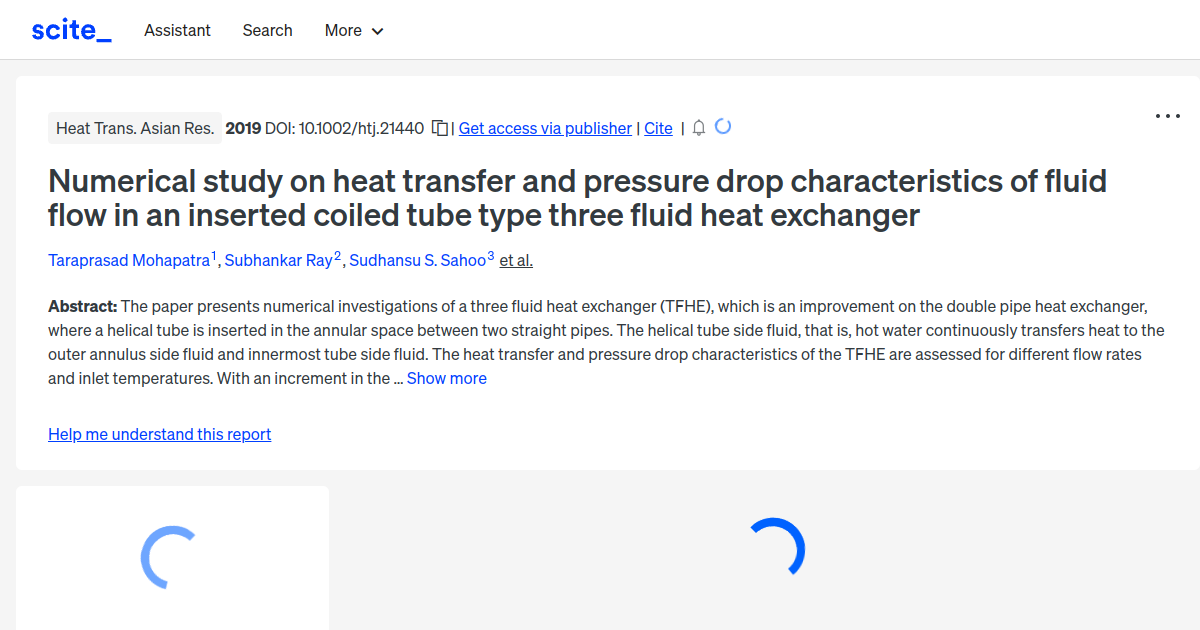Click the loading spinner beside the bell
Image resolution: width=1200 pixels, height=630 pixels.
pyautogui.click(x=723, y=127)
